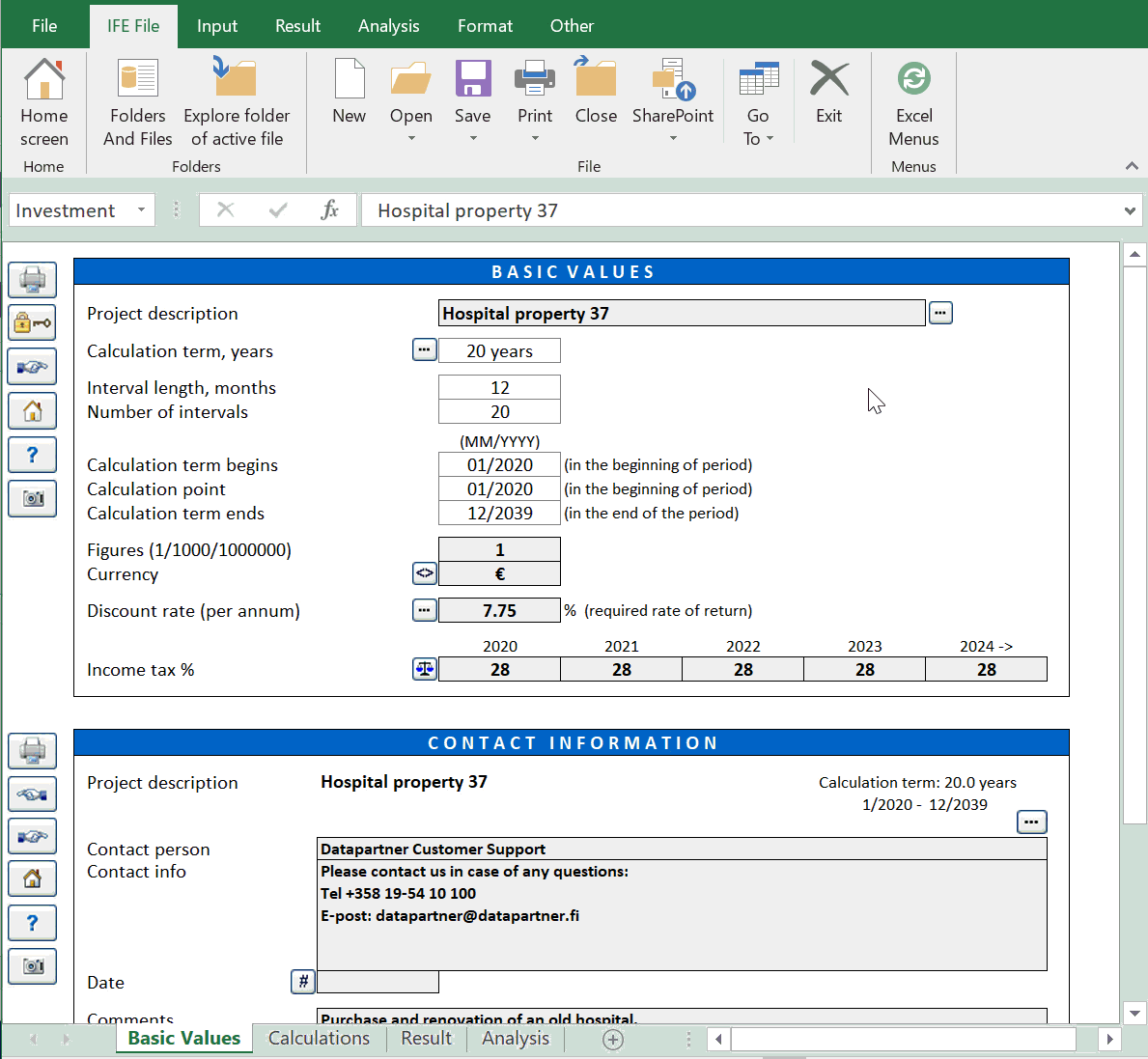Click ellipsis button beside Calculation term
The width and height of the screenshot is (1148, 1059).
pyautogui.click(x=425, y=349)
